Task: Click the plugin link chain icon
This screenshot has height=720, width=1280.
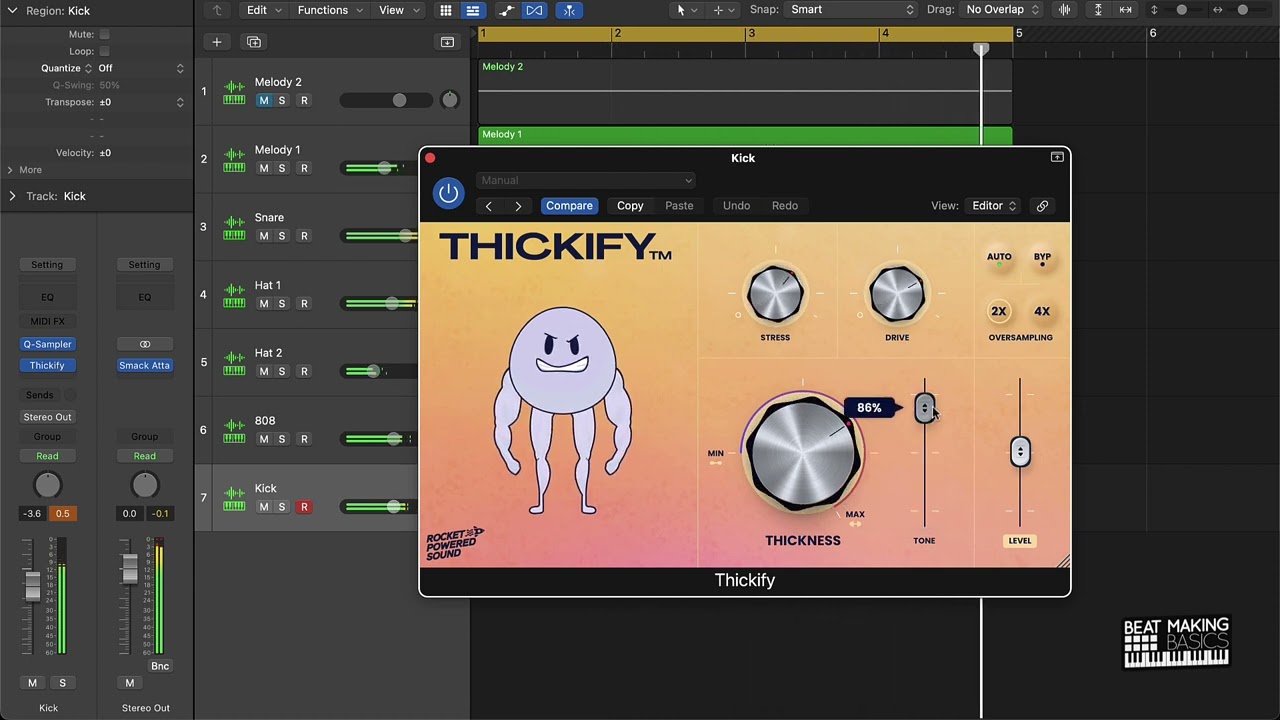Action: point(1042,206)
